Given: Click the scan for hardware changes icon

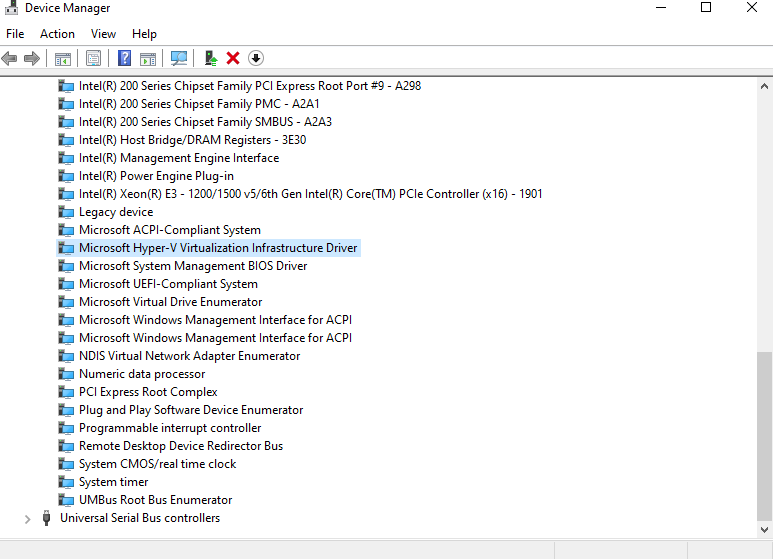Looking at the screenshot, I should 179,59.
